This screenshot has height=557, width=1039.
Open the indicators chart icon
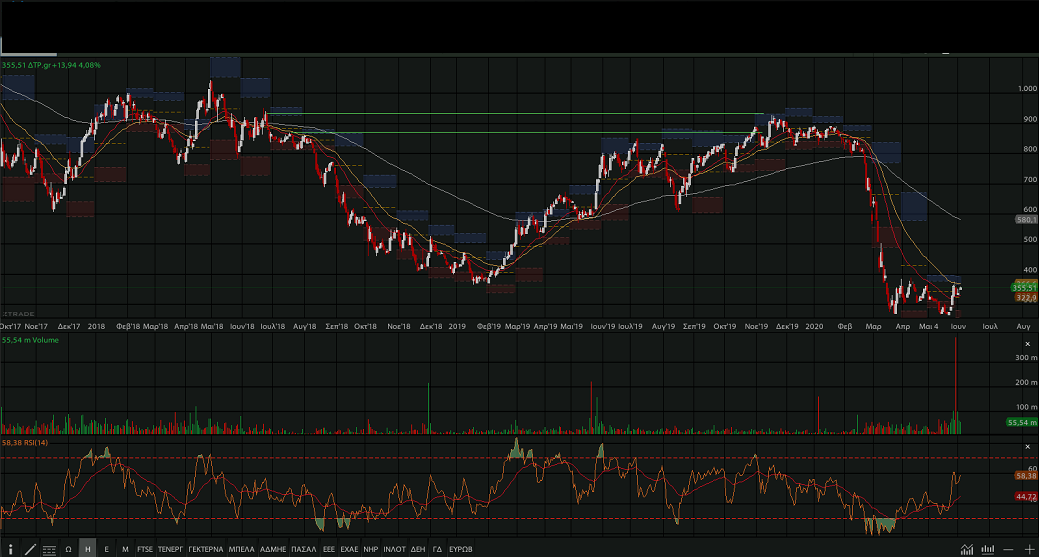click(967, 549)
